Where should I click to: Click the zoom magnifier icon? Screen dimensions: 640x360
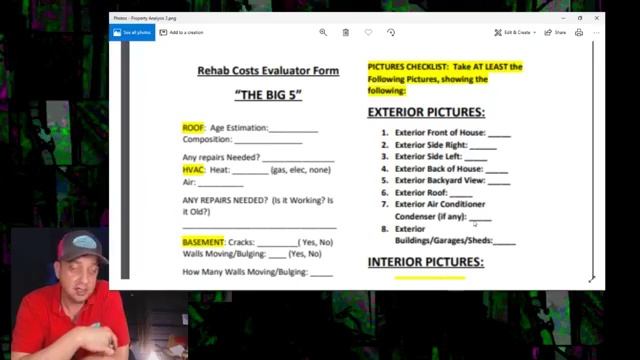(323, 33)
